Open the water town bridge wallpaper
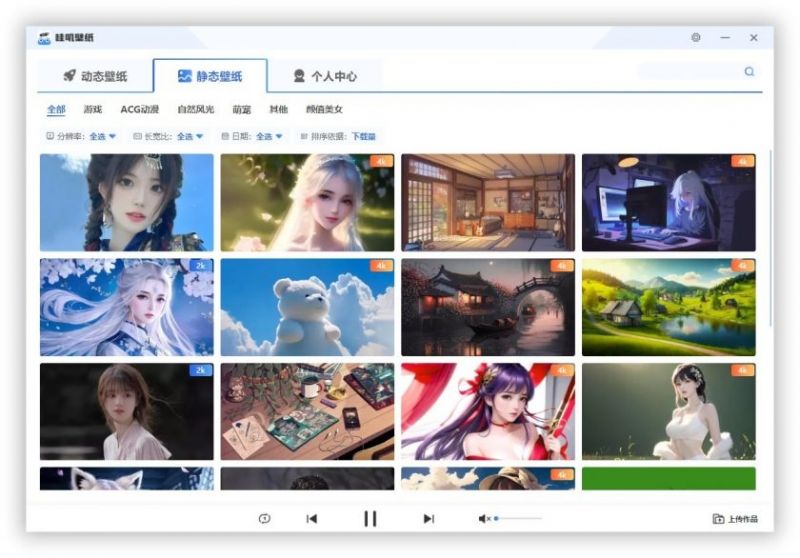Viewport: 800px width, 558px height. (488, 307)
